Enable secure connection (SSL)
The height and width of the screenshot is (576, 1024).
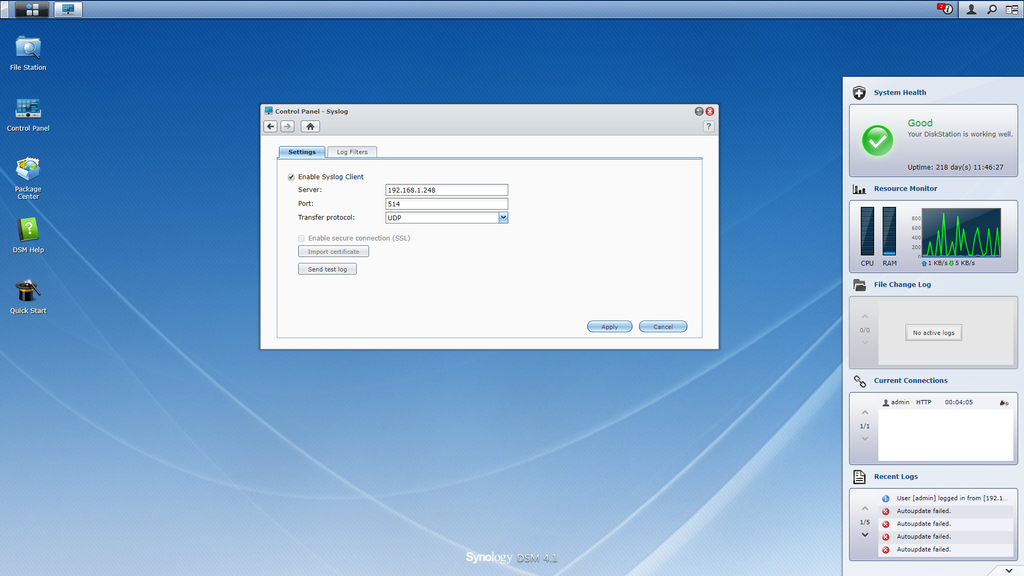(x=301, y=238)
